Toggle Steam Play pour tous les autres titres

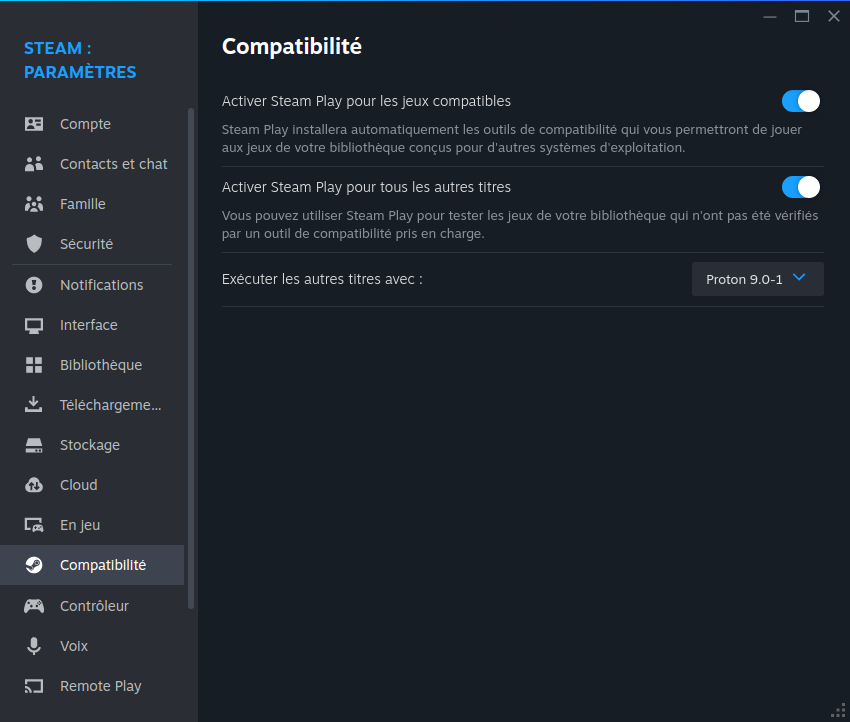pyautogui.click(x=801, y=188)
